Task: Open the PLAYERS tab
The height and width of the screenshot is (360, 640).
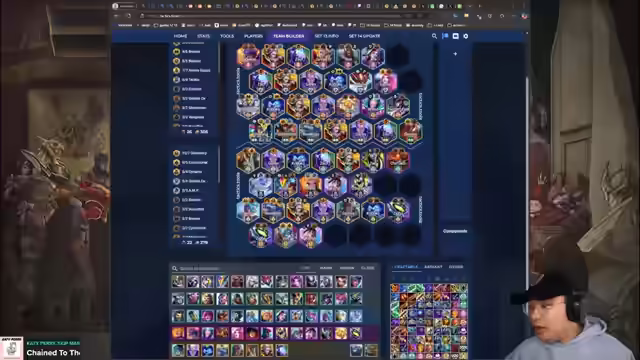Action: click(253, 36)
